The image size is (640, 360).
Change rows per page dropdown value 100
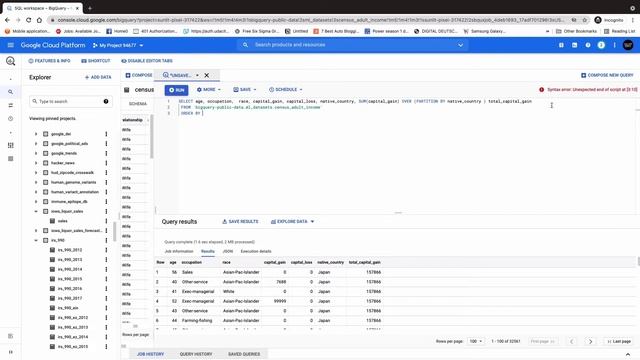476,341
